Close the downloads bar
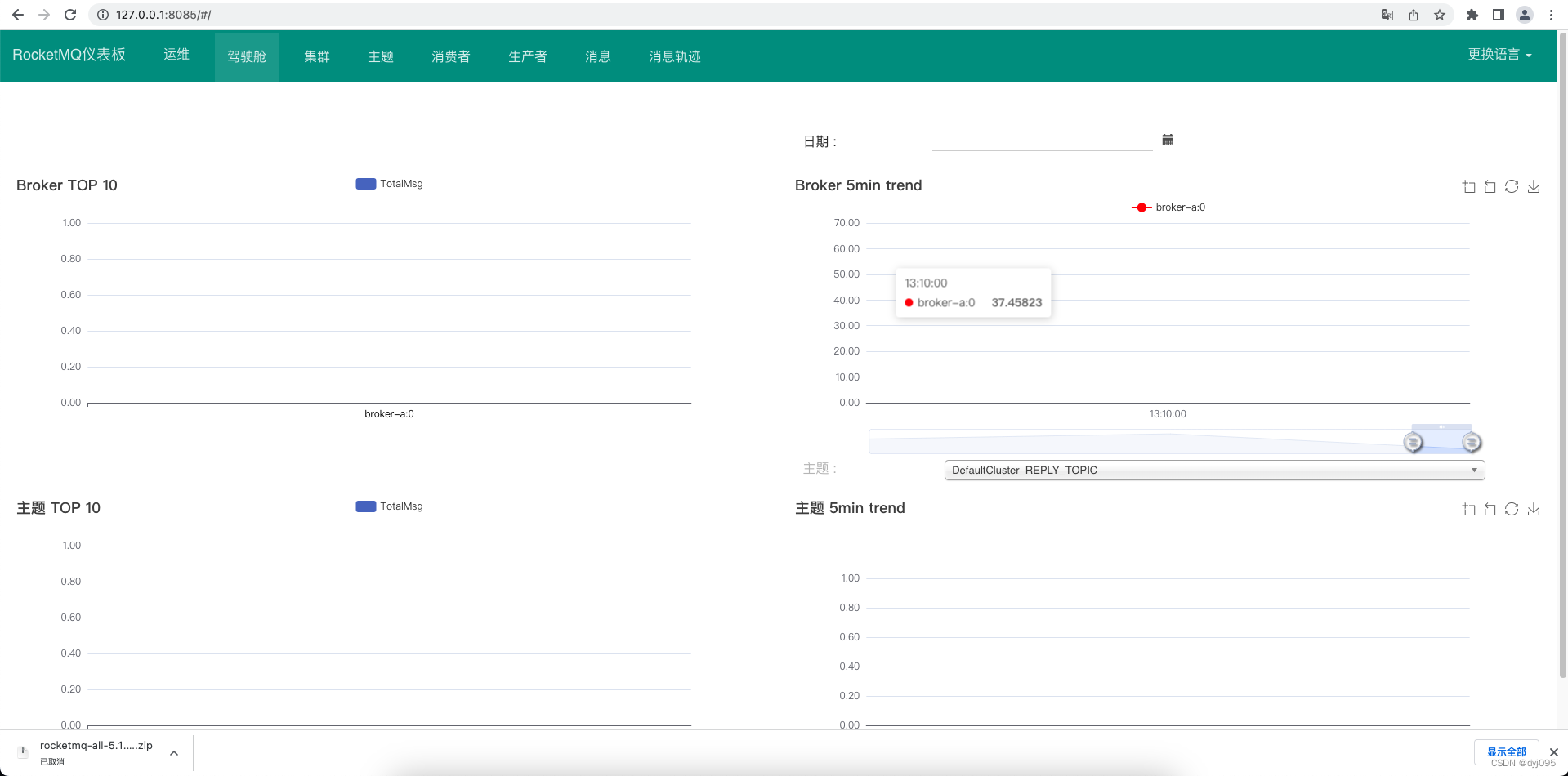Viewport: 1568px width, 776px height. click(1554, 752)
